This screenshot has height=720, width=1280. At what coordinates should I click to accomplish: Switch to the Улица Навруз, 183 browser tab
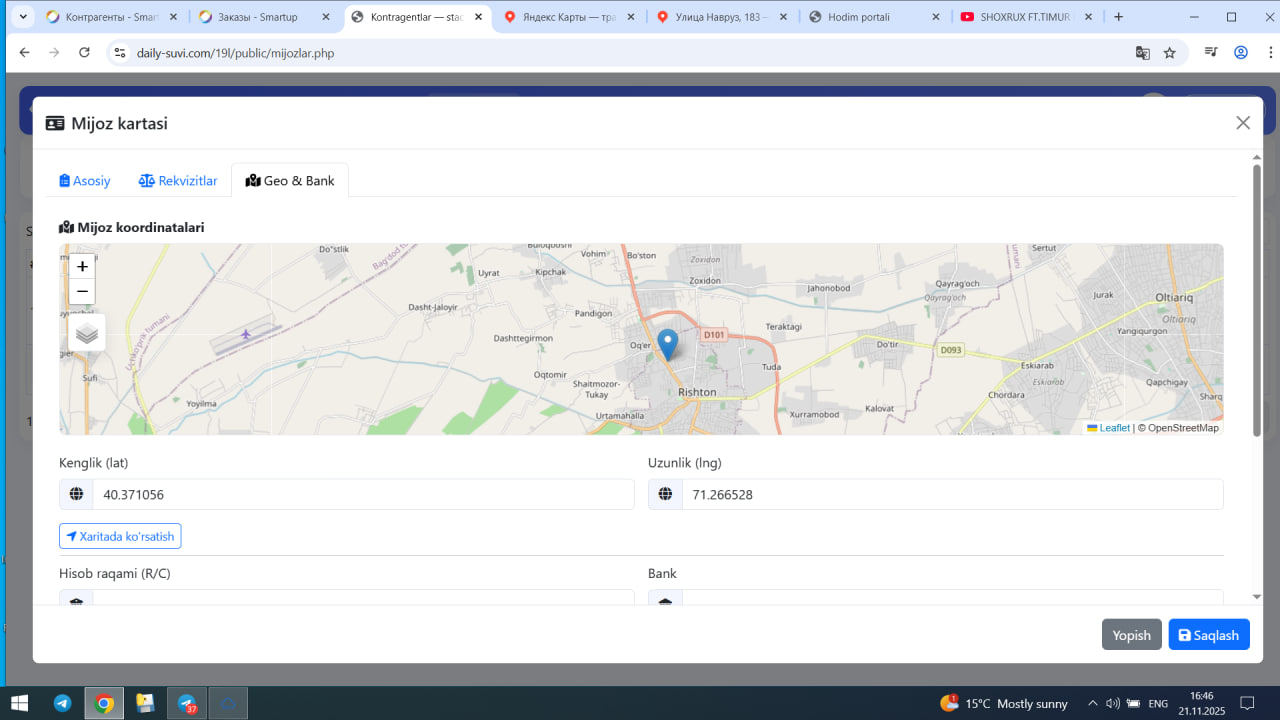[x=720, y=17]
